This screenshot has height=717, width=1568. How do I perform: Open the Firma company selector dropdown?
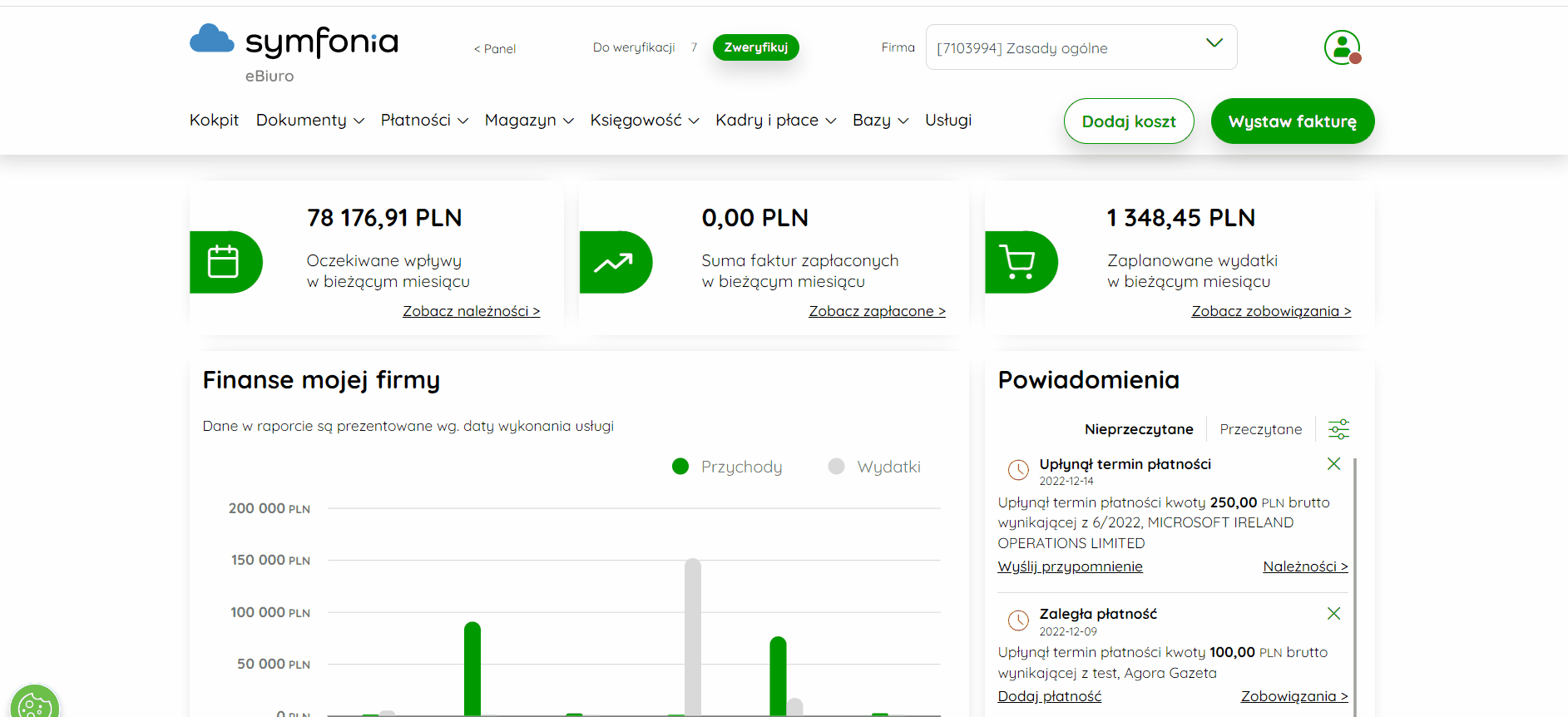coord(1081,47)
